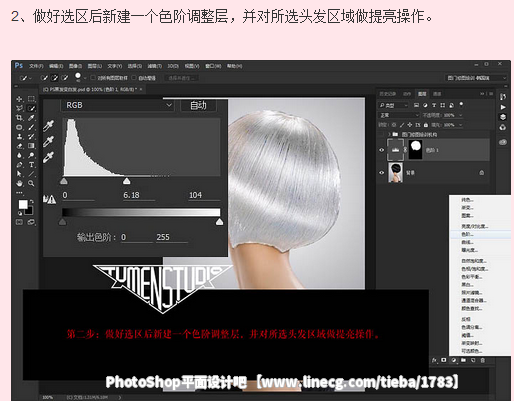Open the File menu
514x401 pixels.
36,66
